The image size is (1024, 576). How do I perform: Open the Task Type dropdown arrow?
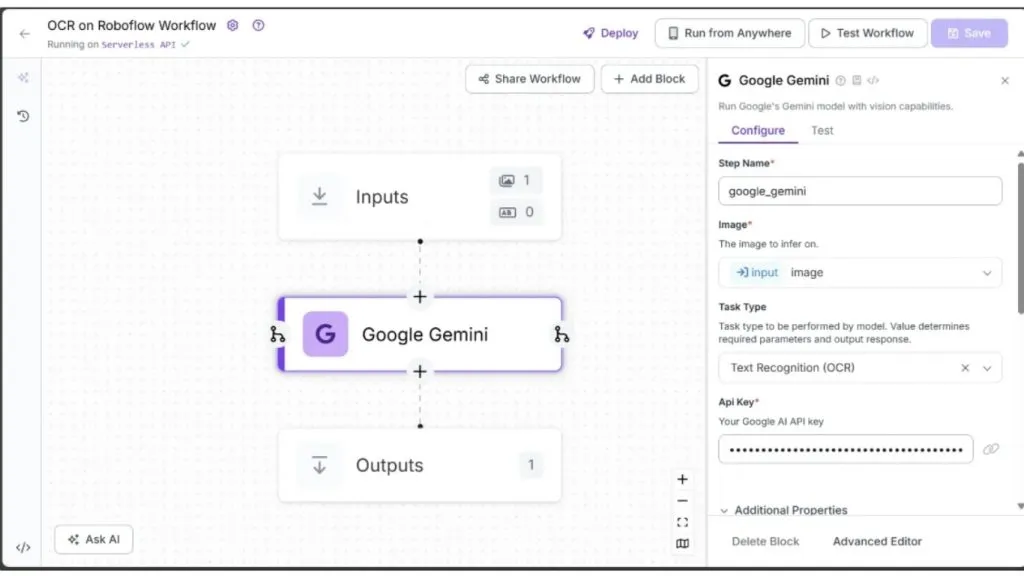[987, 368]
